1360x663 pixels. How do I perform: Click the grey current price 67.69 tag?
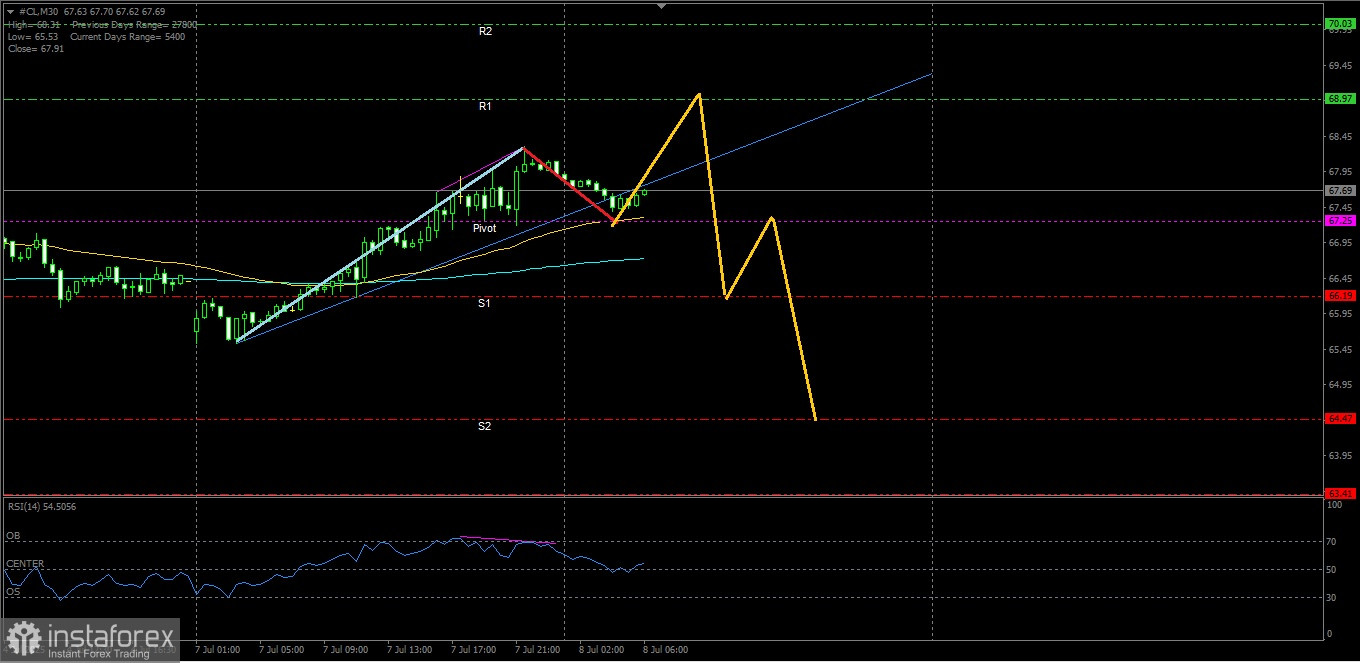tap(1339, 190)
